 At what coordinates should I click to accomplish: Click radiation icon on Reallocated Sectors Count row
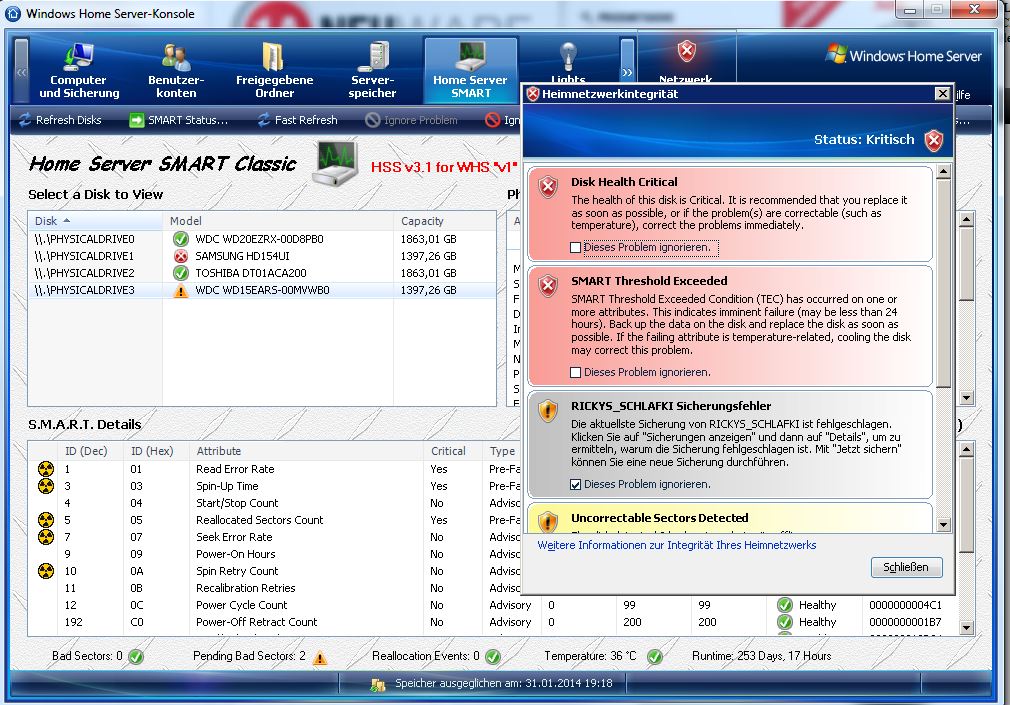pyautogui.click(x=46, y=520)
